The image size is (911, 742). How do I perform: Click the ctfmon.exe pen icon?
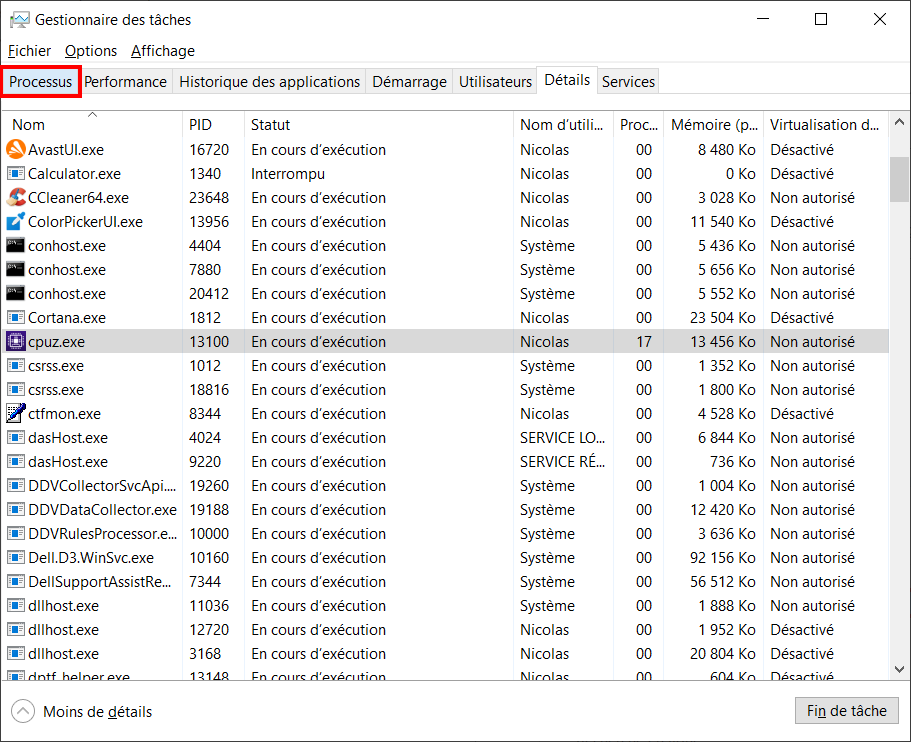(x=16, y=413)
